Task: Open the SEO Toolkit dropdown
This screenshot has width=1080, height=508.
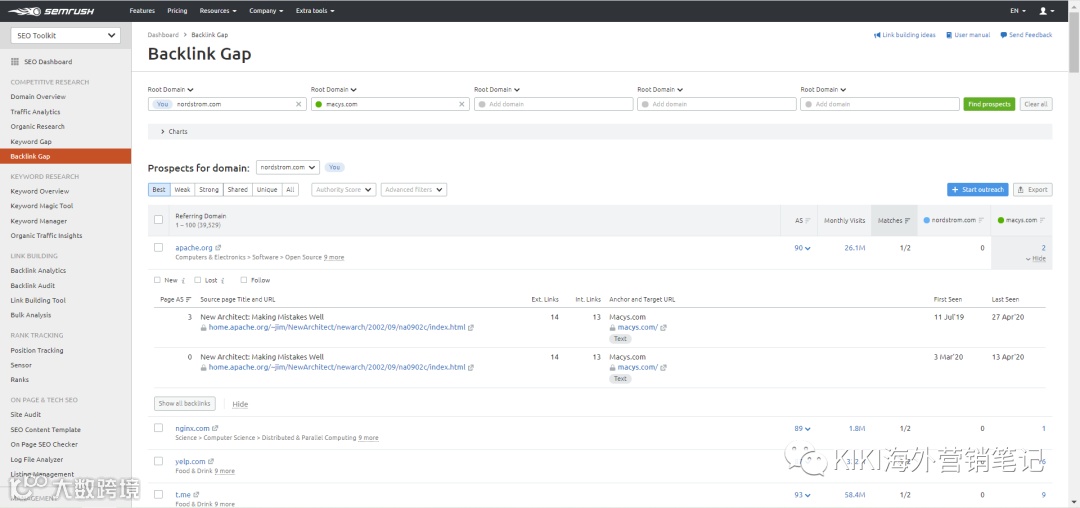Action: point(65,36)
